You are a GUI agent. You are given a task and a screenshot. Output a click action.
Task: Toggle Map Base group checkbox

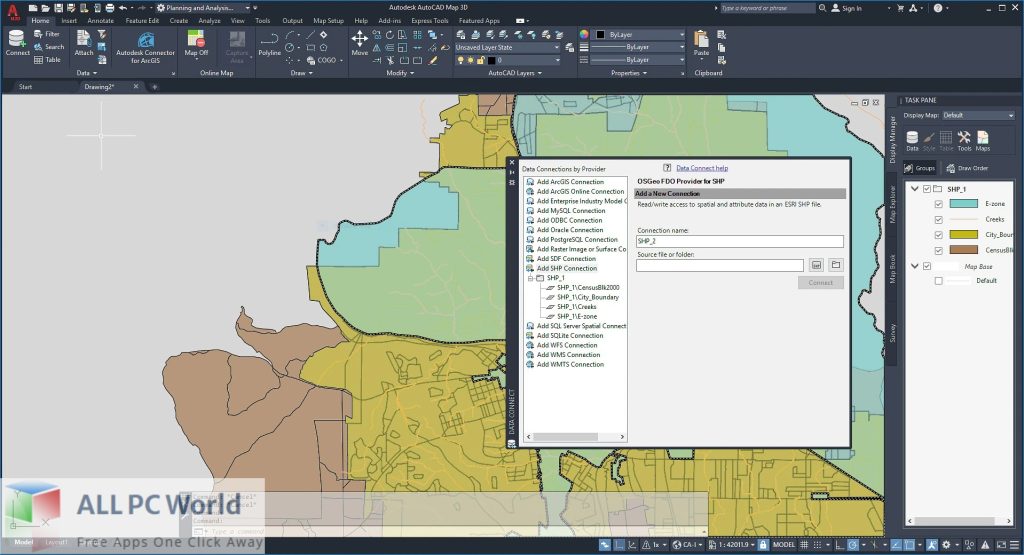[927, 266]
